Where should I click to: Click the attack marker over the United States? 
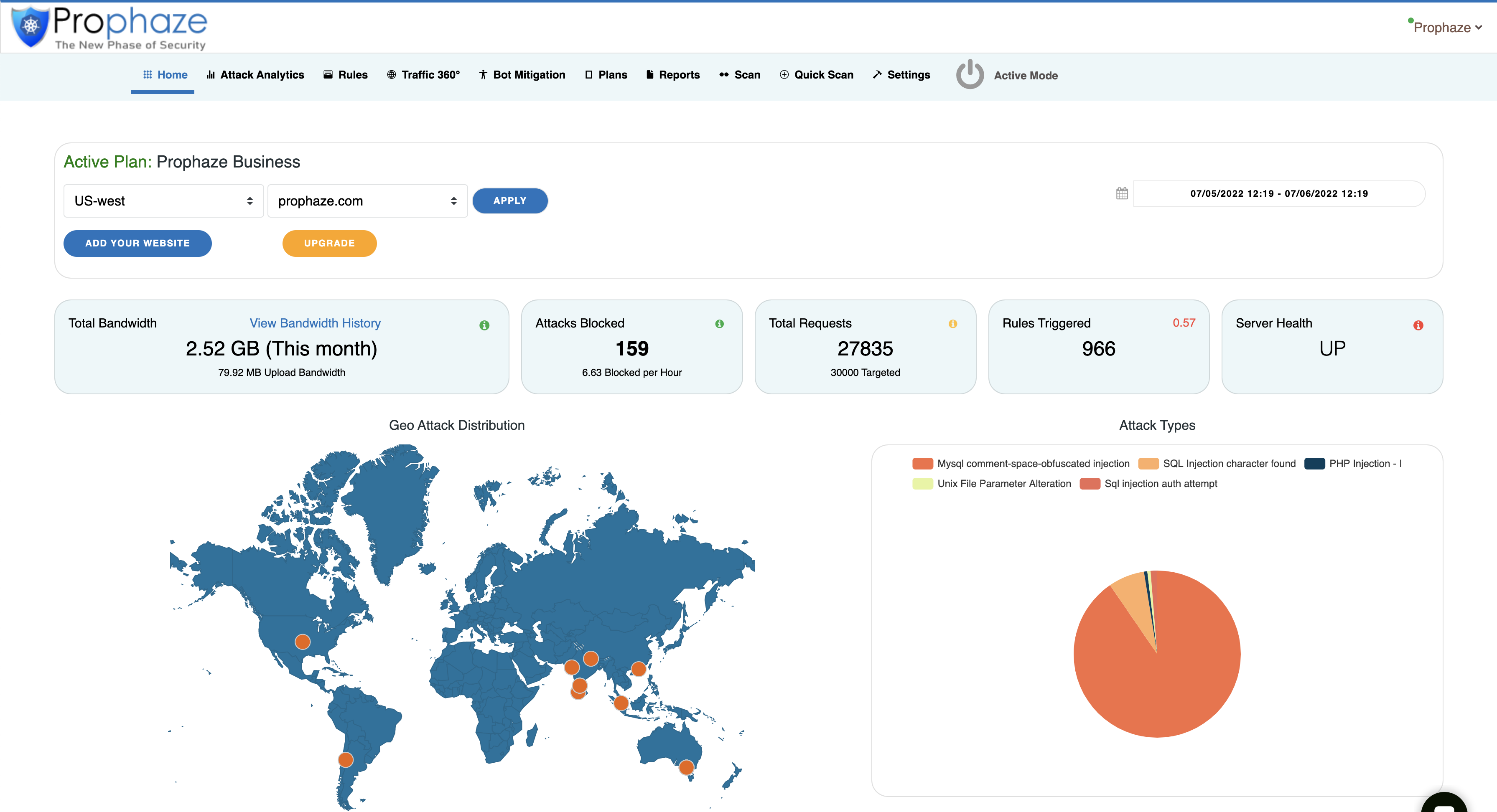click(302, 642)
